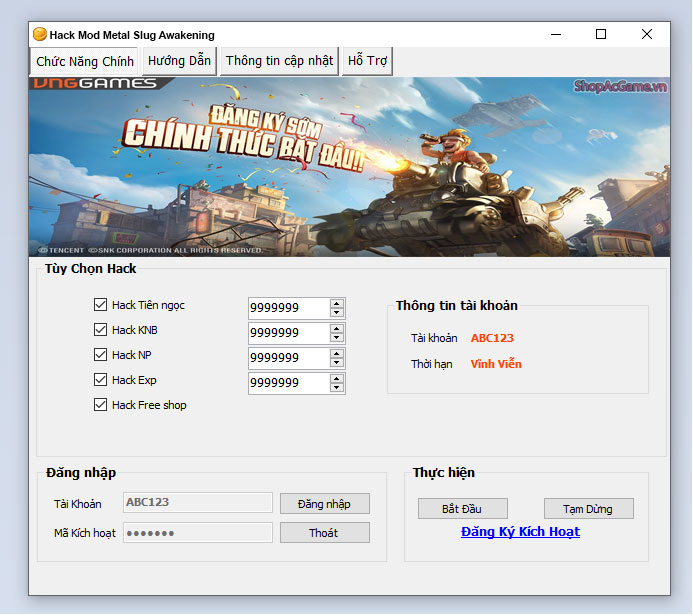Disable the Hack NP option
The height and width of the screenshot is (616, 693).
tap(100, 355)
